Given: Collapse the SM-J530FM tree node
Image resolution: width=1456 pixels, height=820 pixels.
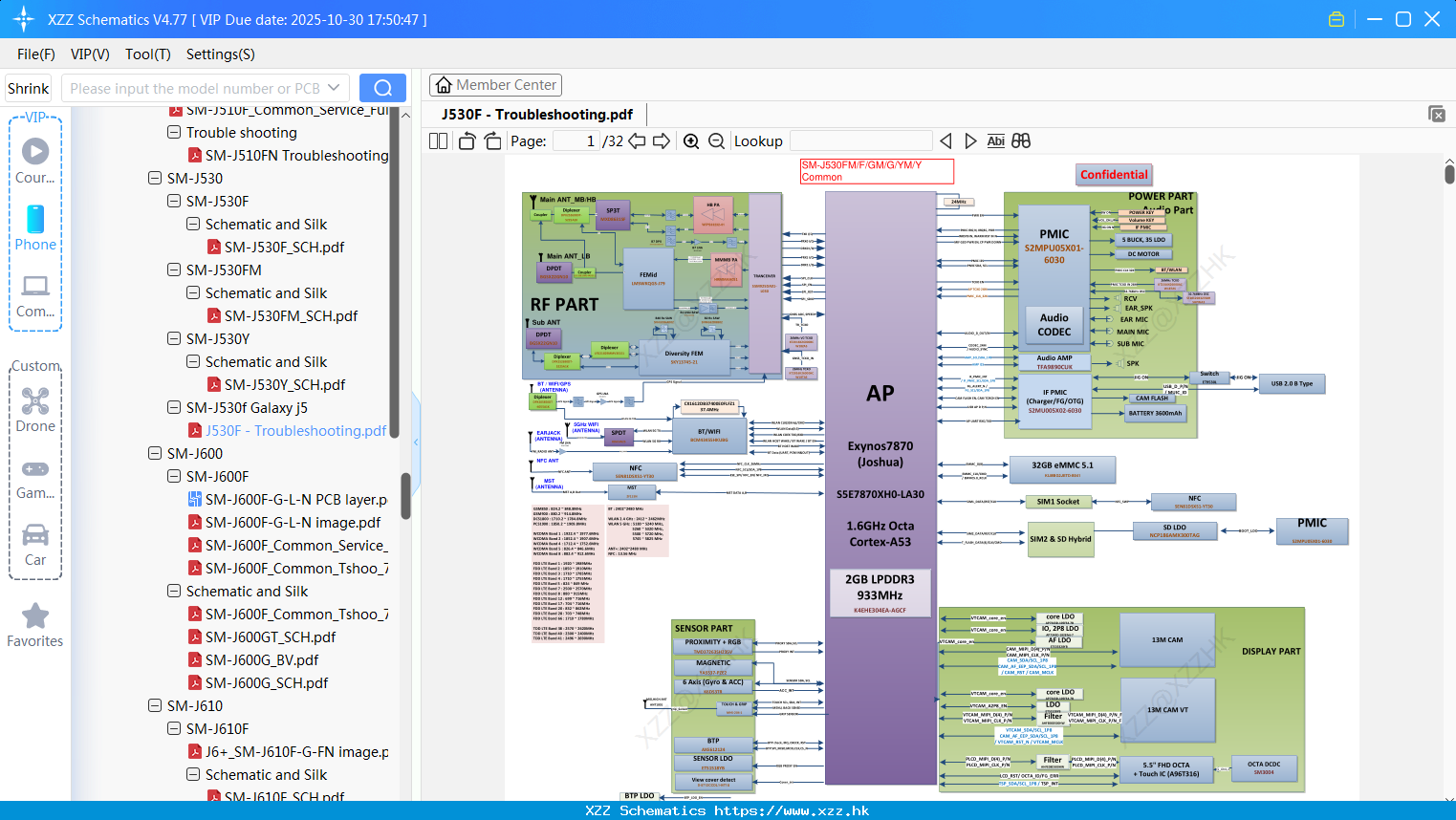Looking at the screenshot, I should 174,270.
